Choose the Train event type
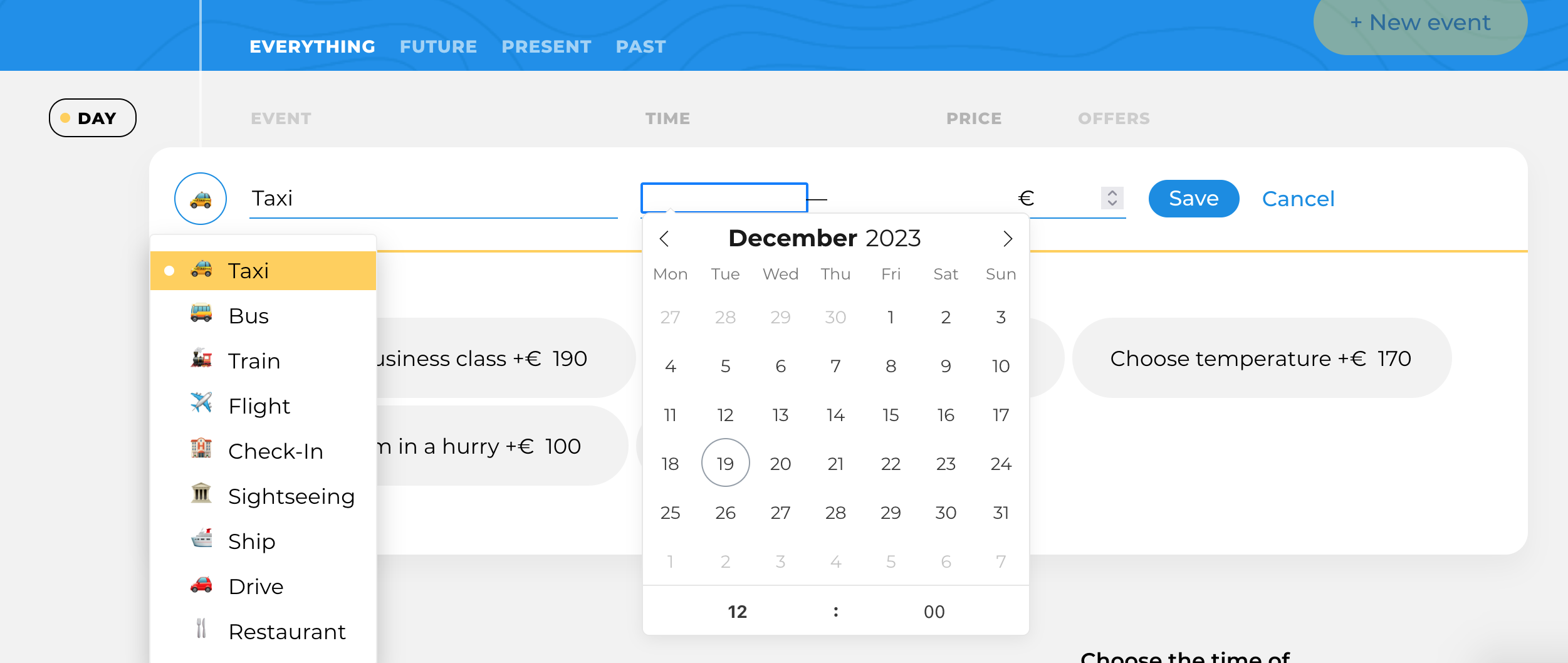Screen dimensions: 1568x663 click(263, 361)
